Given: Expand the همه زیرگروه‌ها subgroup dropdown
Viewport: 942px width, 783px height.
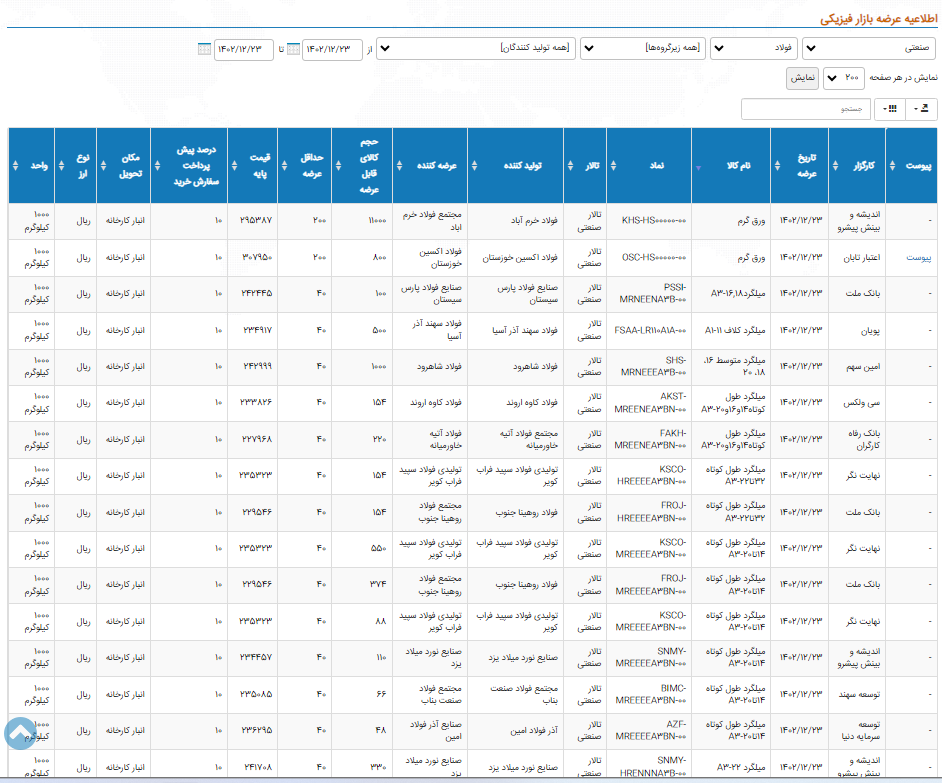Looking at the screenshot, I should [x=643, y=49].
